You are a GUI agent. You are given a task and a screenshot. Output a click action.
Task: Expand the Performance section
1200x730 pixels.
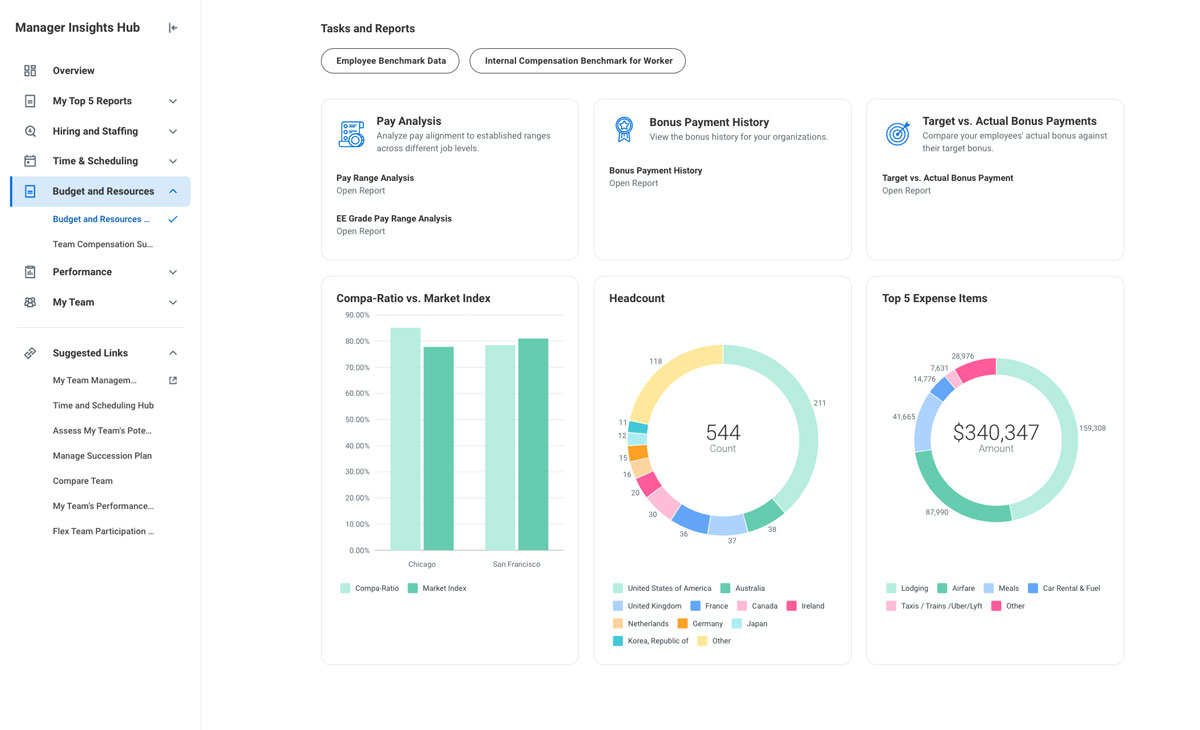171,271
